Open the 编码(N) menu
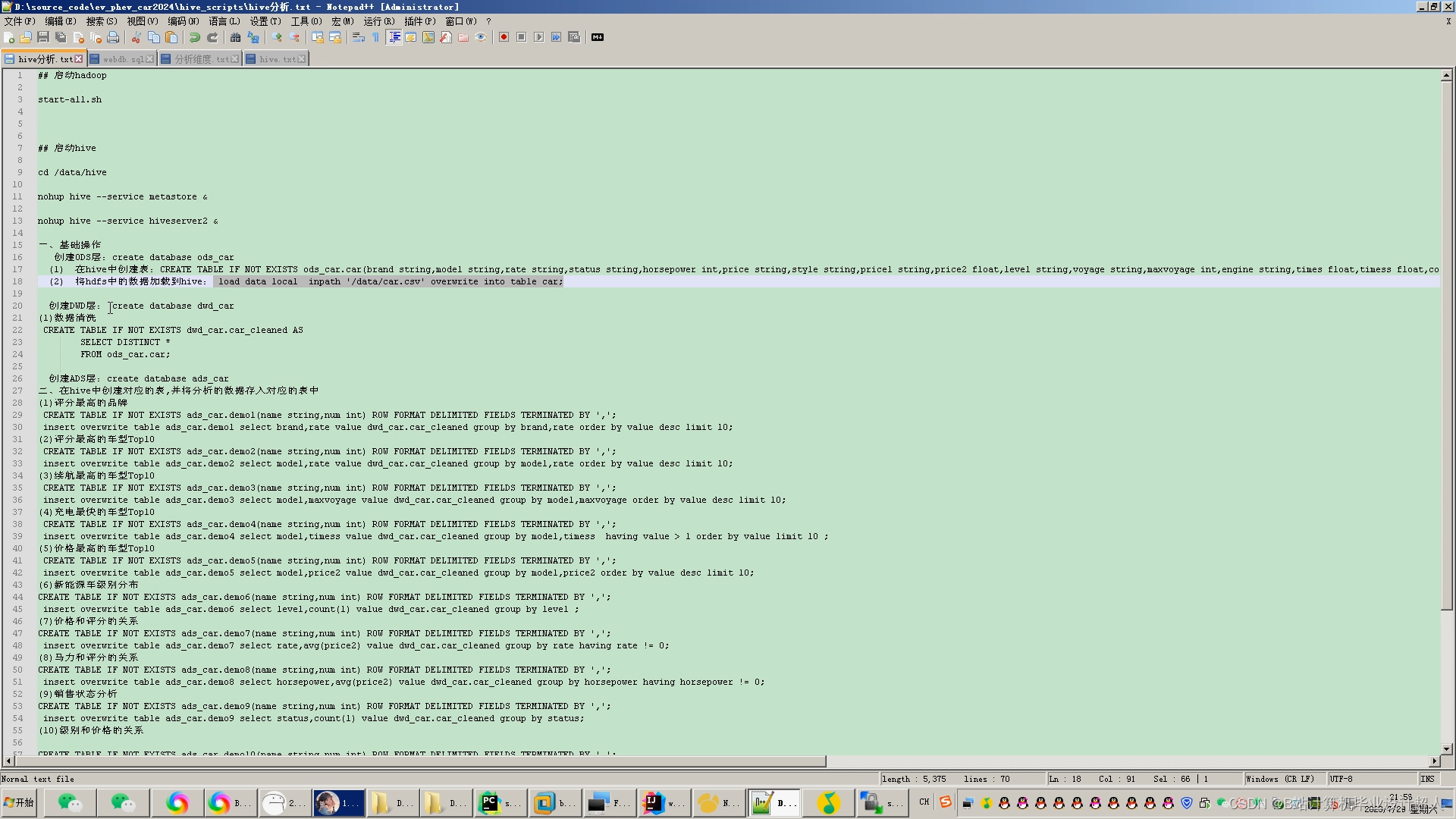1456x819 pixels. tap(183, 21)
